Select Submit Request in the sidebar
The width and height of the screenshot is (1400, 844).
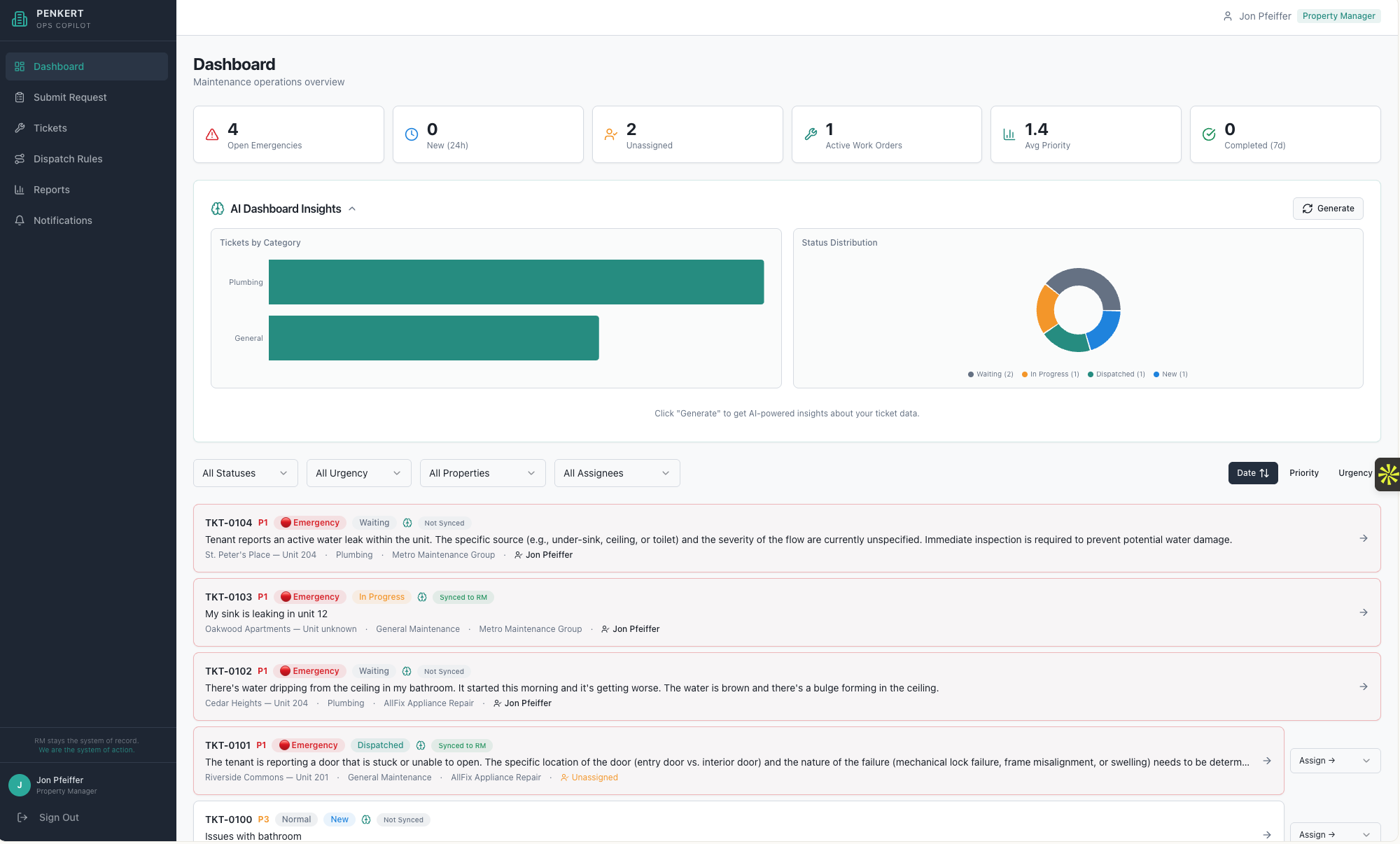click(69, 97)
